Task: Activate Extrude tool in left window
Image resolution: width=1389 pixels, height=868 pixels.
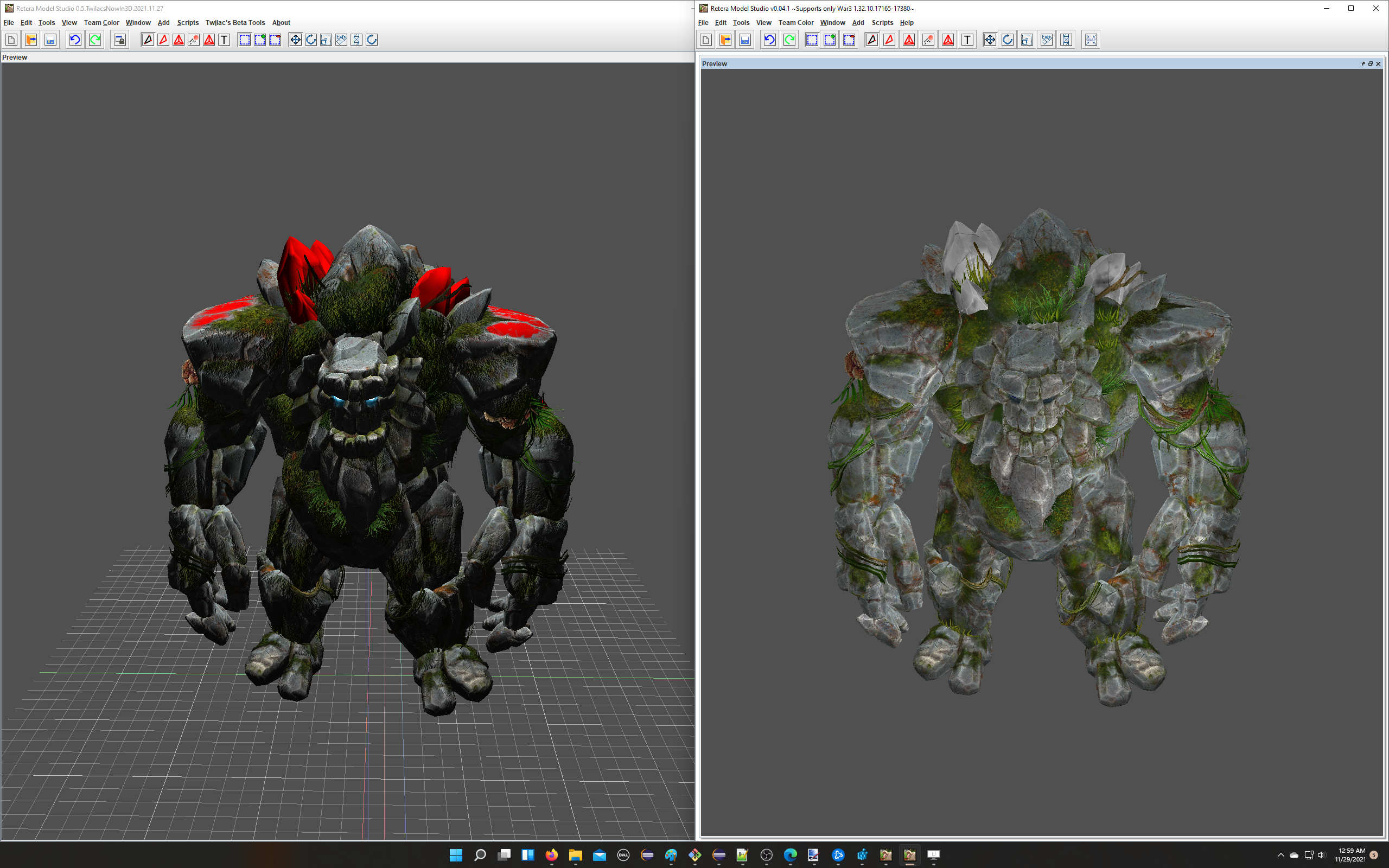Action: [x=341, y=40]
